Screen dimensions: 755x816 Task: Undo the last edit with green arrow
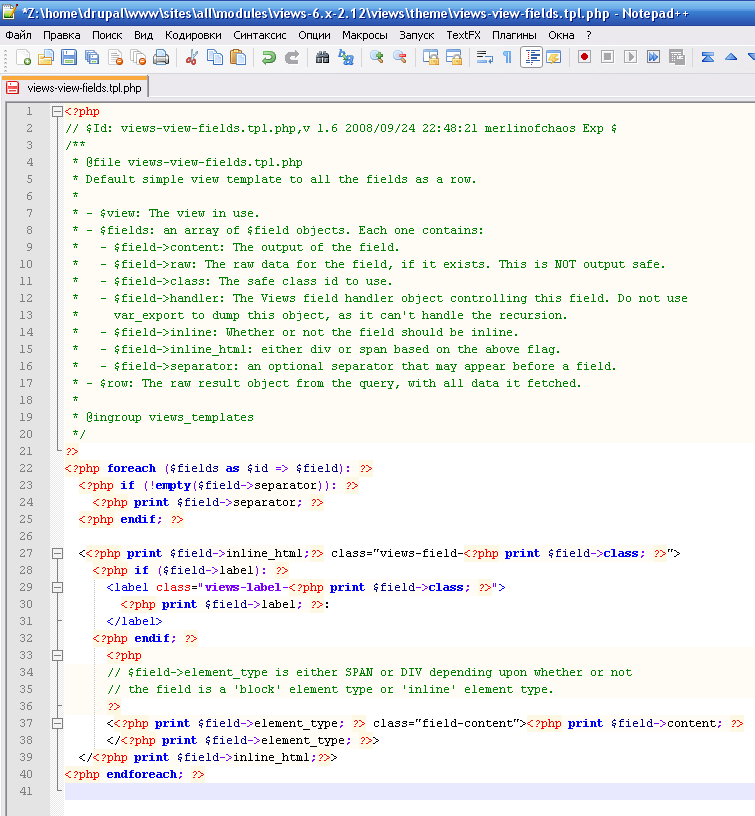click(x=268, y=57)
